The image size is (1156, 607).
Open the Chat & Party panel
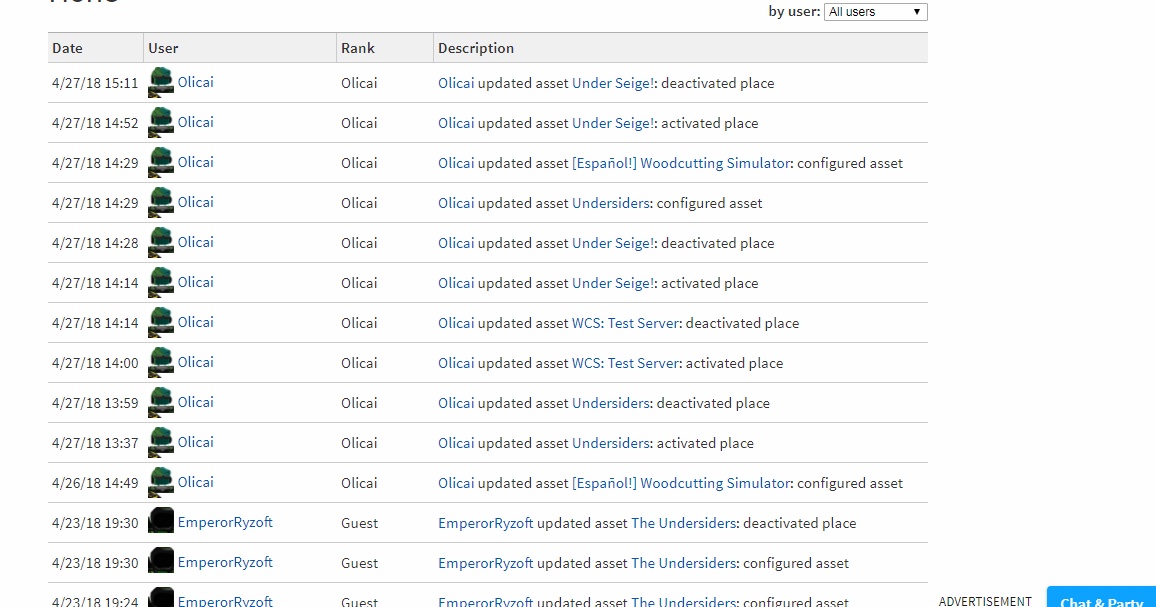(1101, 597)
